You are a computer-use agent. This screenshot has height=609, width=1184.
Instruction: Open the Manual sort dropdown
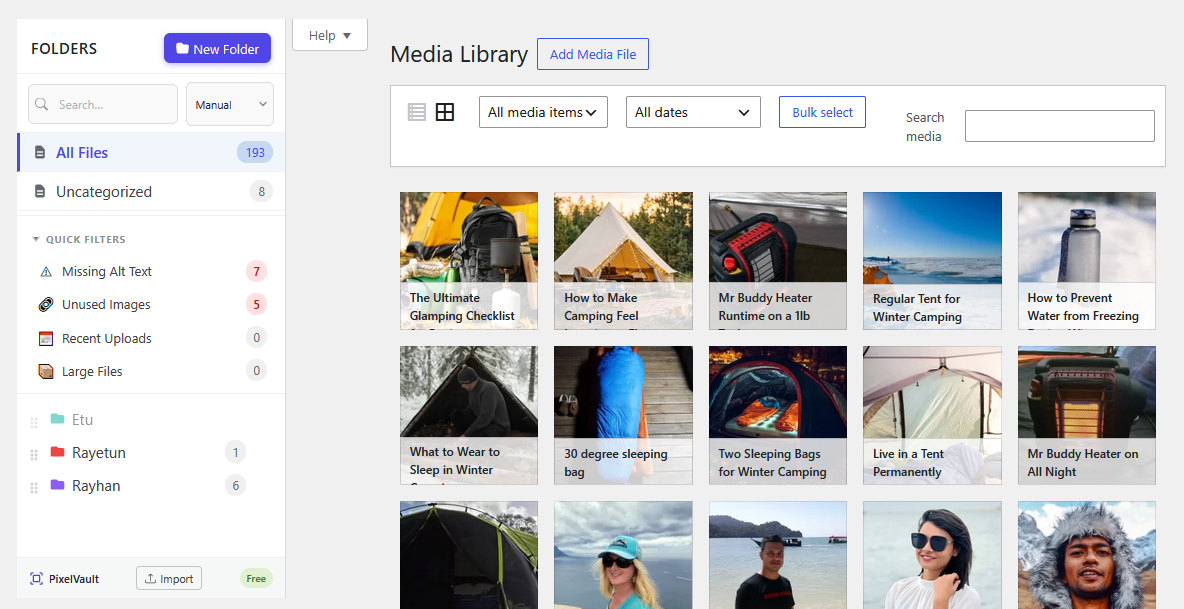coord(230,104)
